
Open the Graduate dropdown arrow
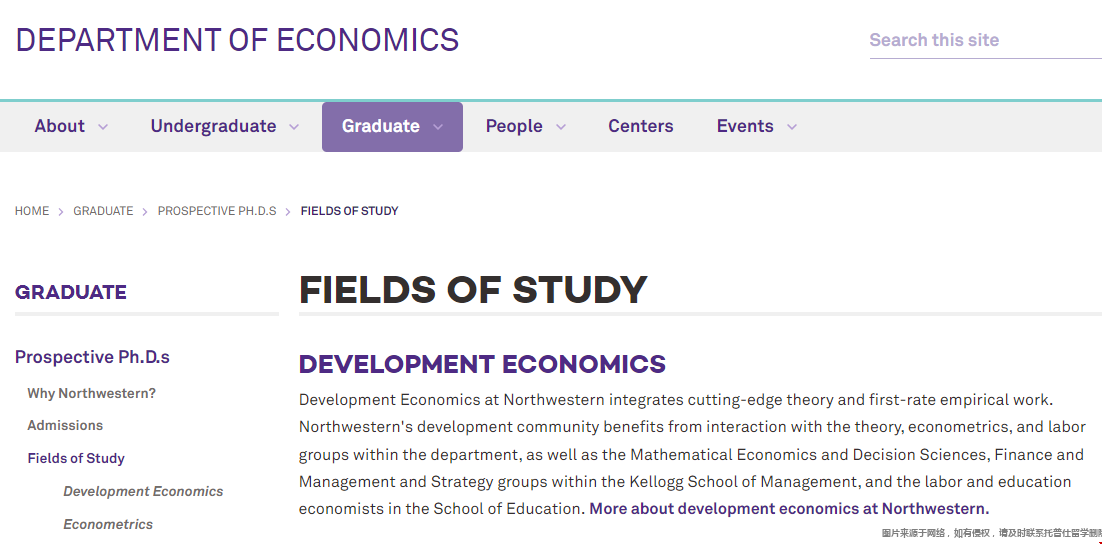438,127
